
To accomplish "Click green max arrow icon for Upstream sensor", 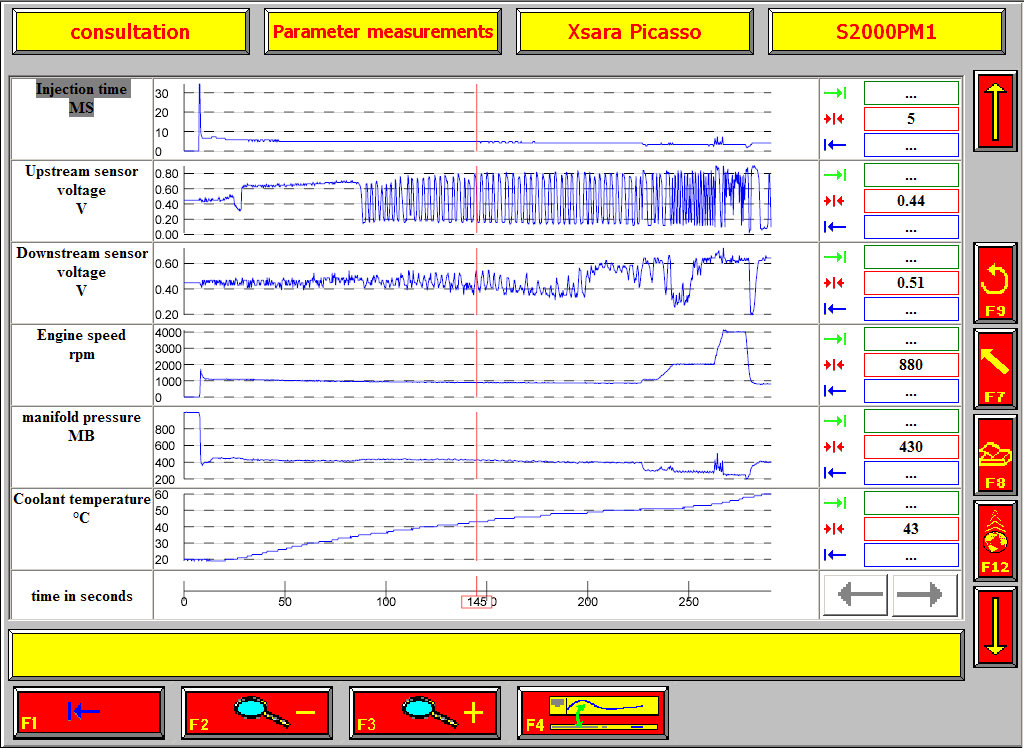I will coord(835,175).
